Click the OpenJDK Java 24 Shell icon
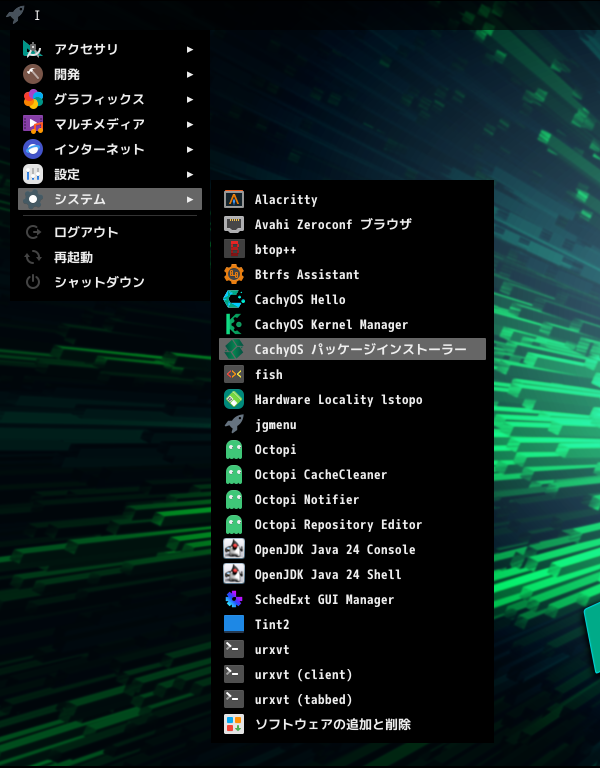The width and height of the screenshot is (600, 768). 234,574
